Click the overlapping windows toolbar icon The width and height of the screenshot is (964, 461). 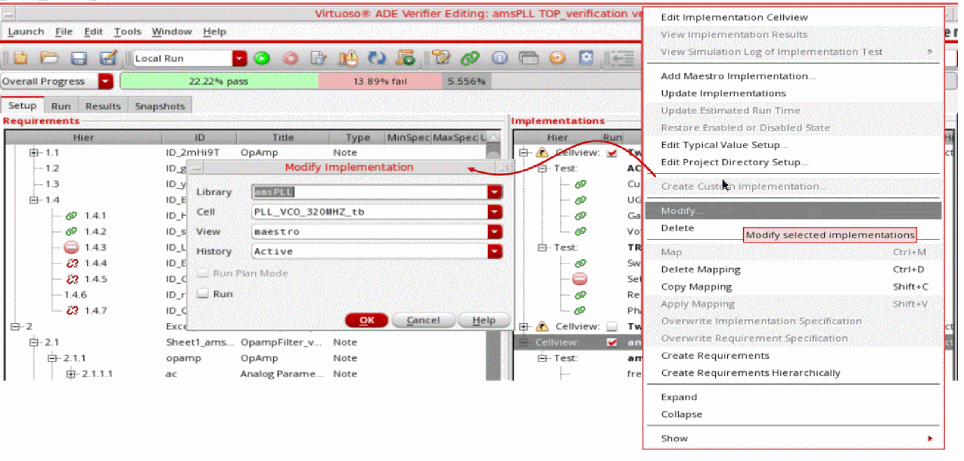(x=528, y=58)
